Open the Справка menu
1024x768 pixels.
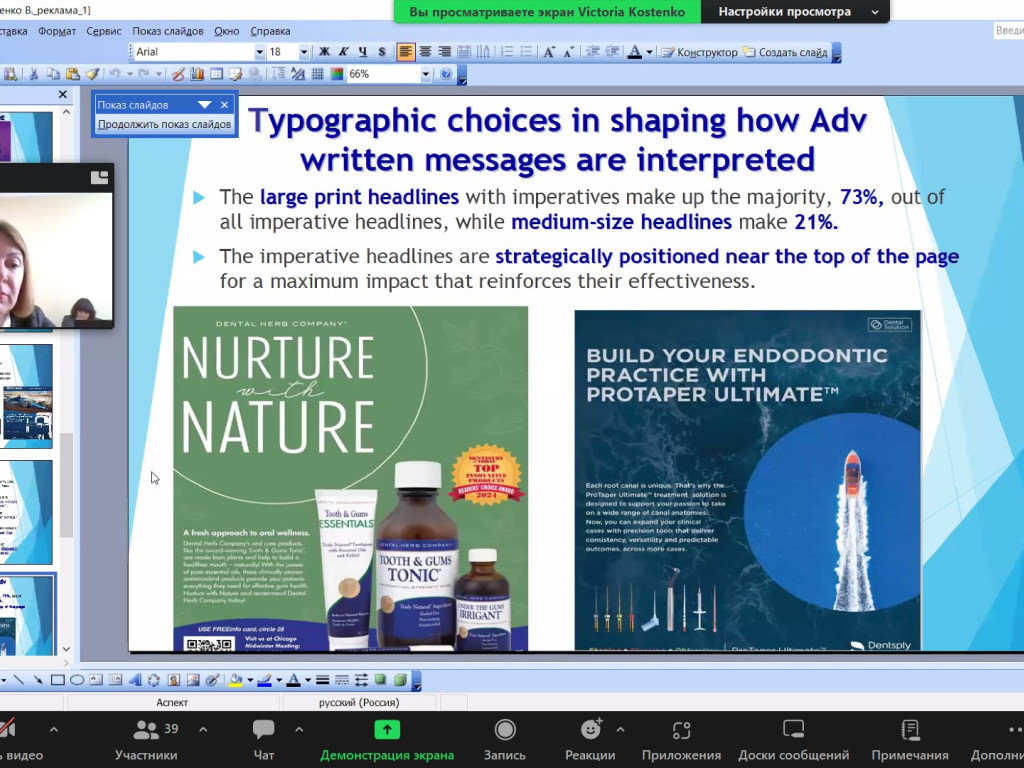pyautogui.click(x=270, y=31)
